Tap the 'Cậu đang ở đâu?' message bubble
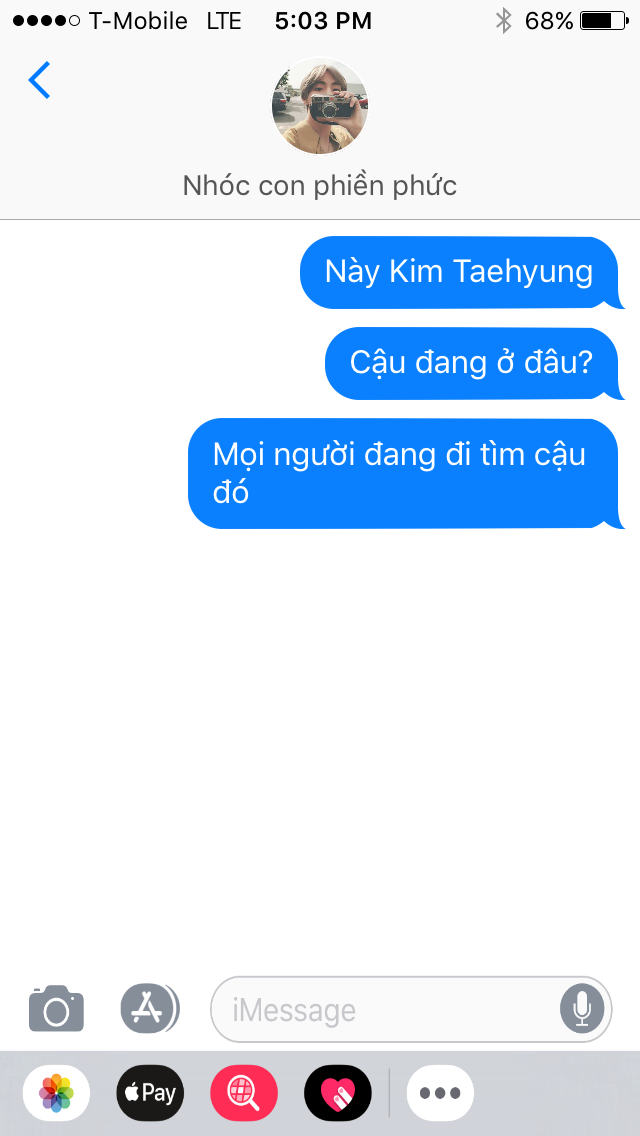 473,363
